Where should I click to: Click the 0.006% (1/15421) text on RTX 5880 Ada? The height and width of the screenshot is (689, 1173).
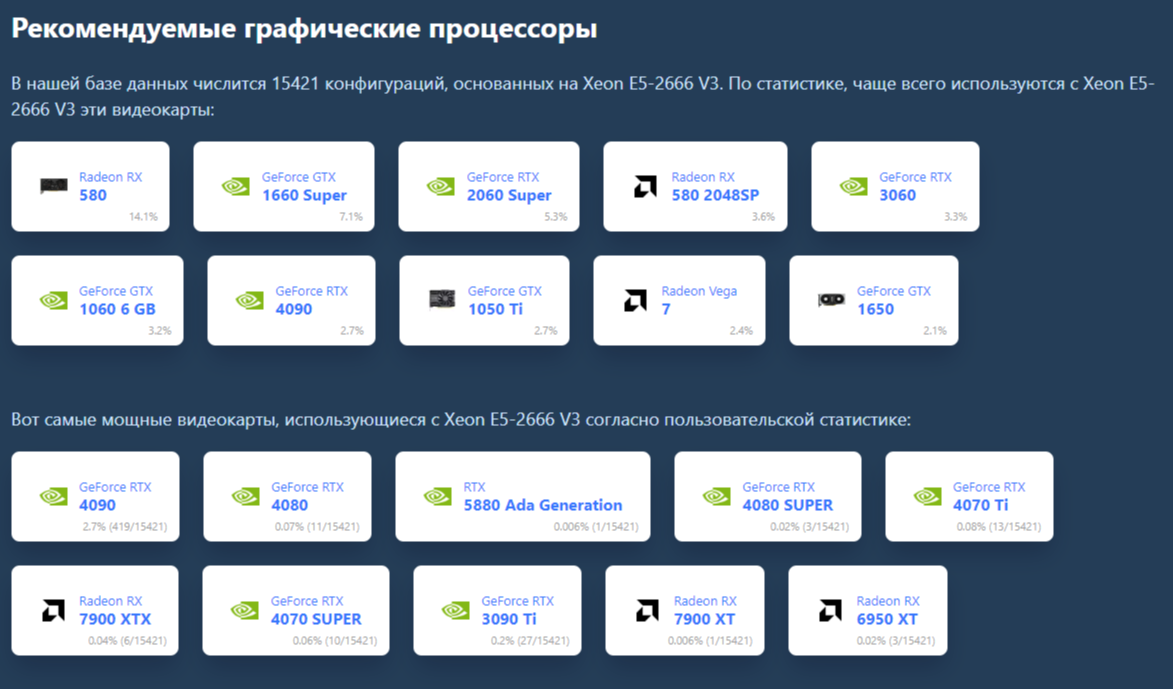coord(596,527)
